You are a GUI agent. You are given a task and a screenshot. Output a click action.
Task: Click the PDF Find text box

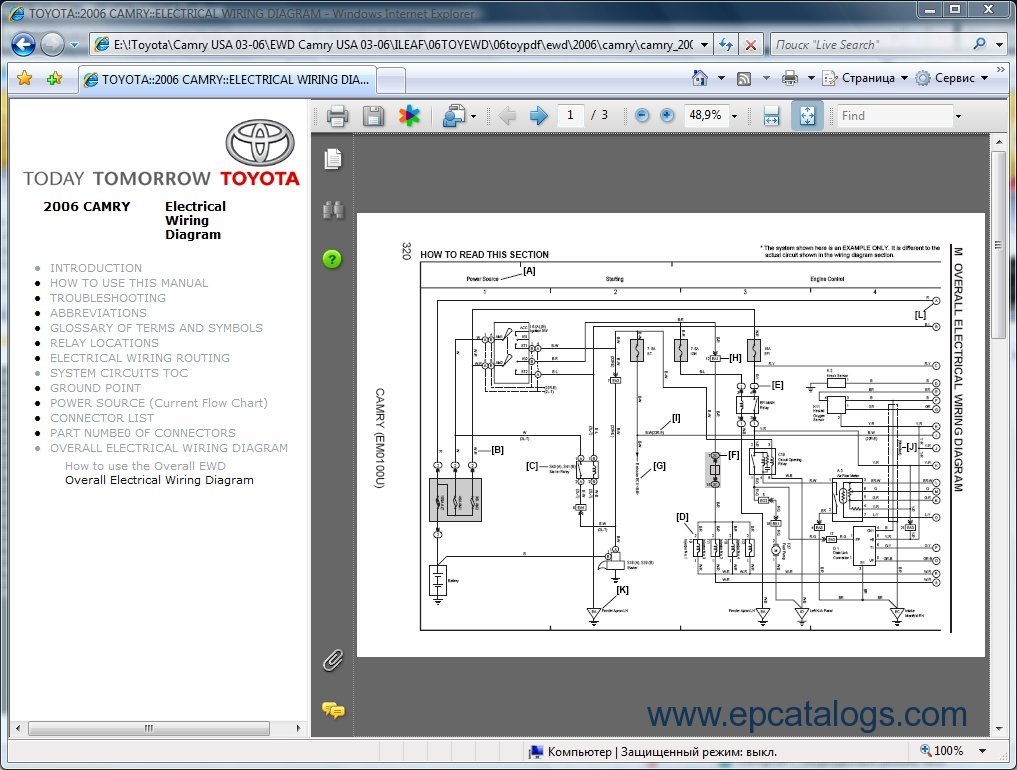point(895,115)
